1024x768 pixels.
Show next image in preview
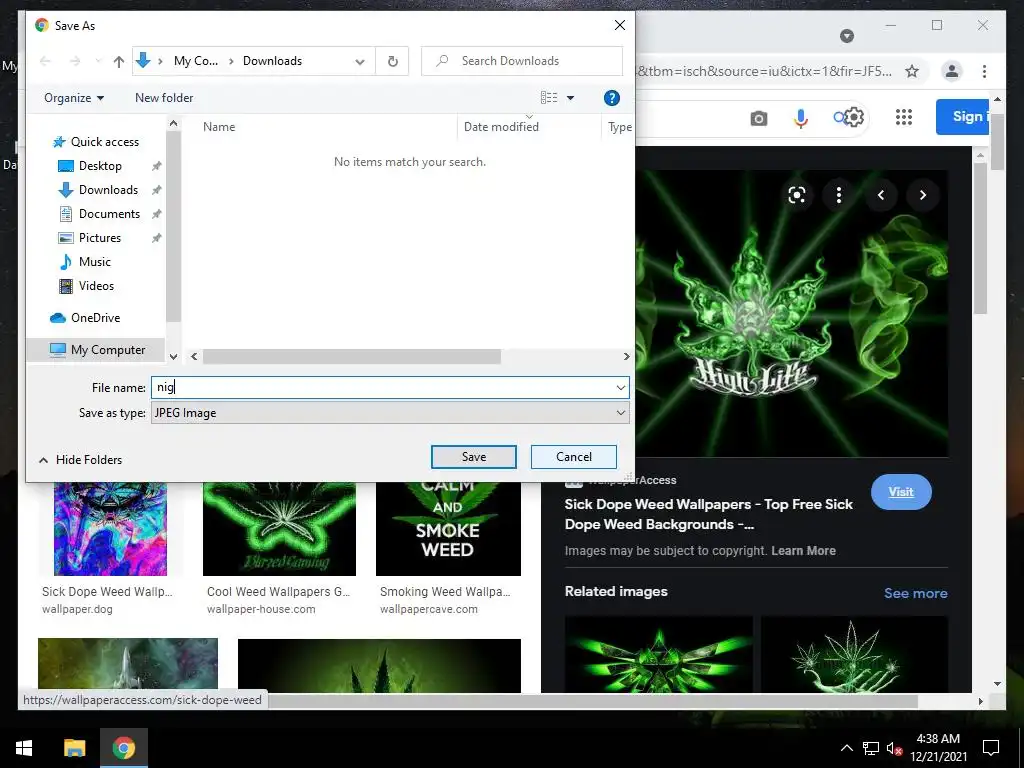pyautogui.click(x=922, y=195)
